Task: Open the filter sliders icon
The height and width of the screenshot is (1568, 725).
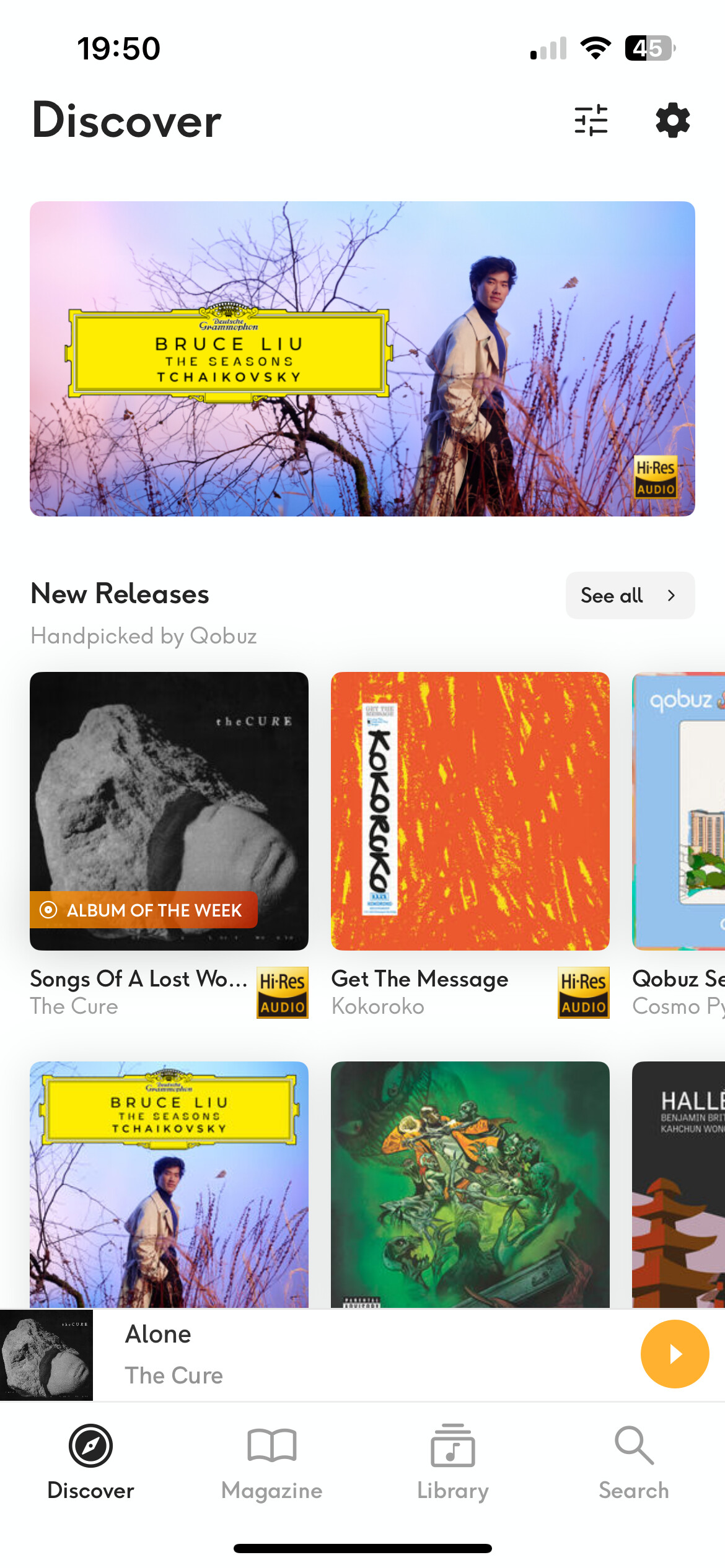Action: click(591, 120)
